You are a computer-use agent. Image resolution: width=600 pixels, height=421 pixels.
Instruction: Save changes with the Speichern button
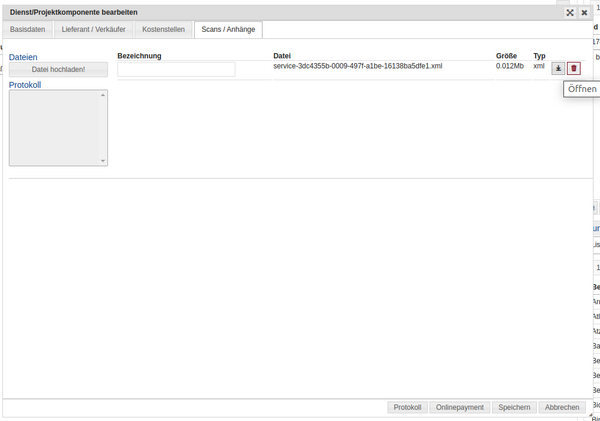tap(514, 407)
